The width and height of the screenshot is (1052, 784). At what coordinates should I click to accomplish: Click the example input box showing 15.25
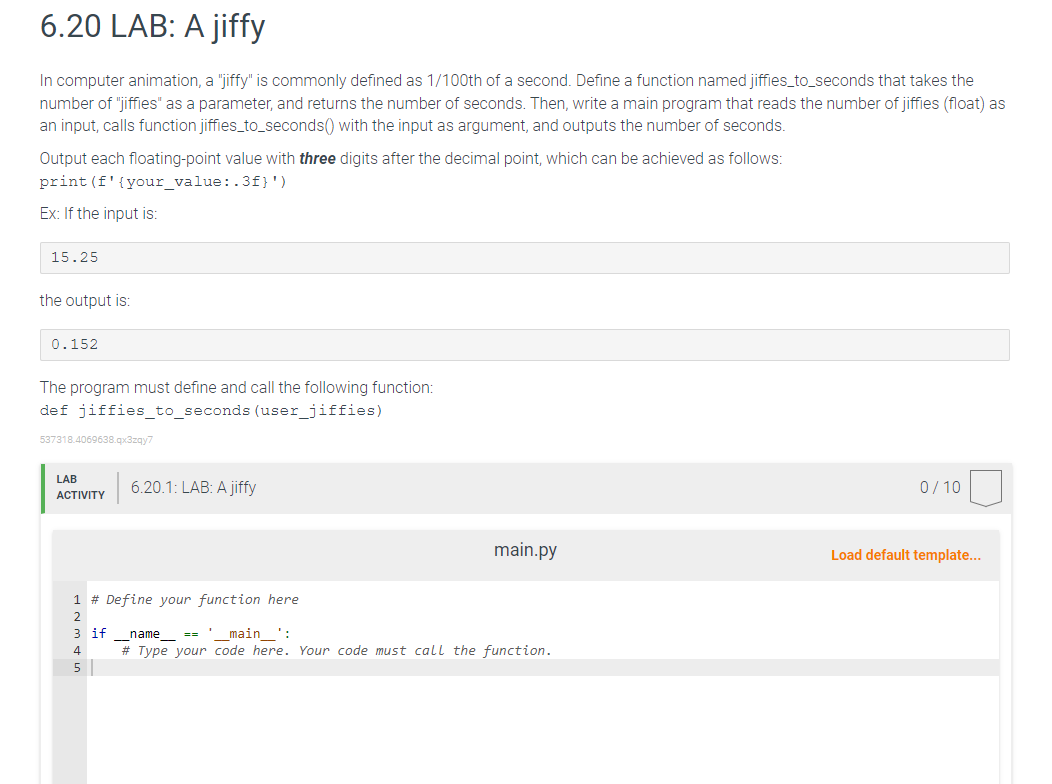pyautogui.click(x=524, y=257)
